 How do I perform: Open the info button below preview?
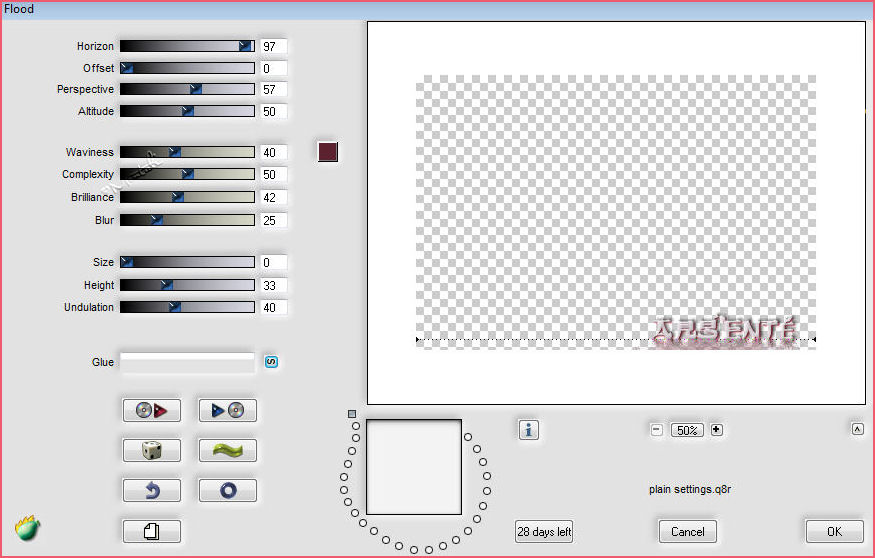529,429
